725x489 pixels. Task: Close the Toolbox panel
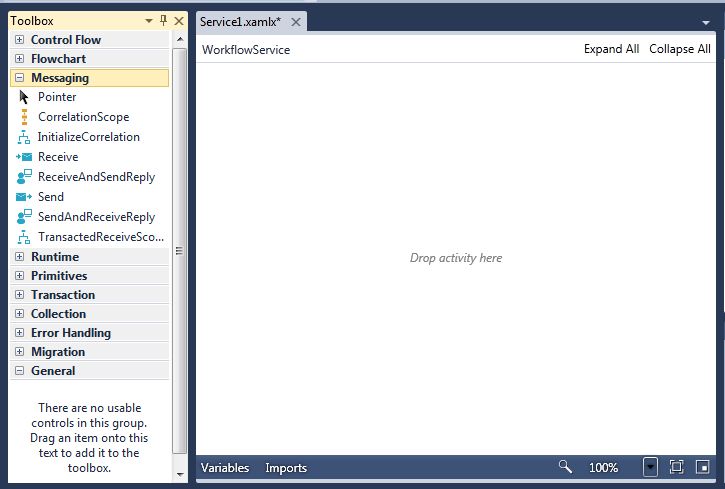(x=179, y=21)
